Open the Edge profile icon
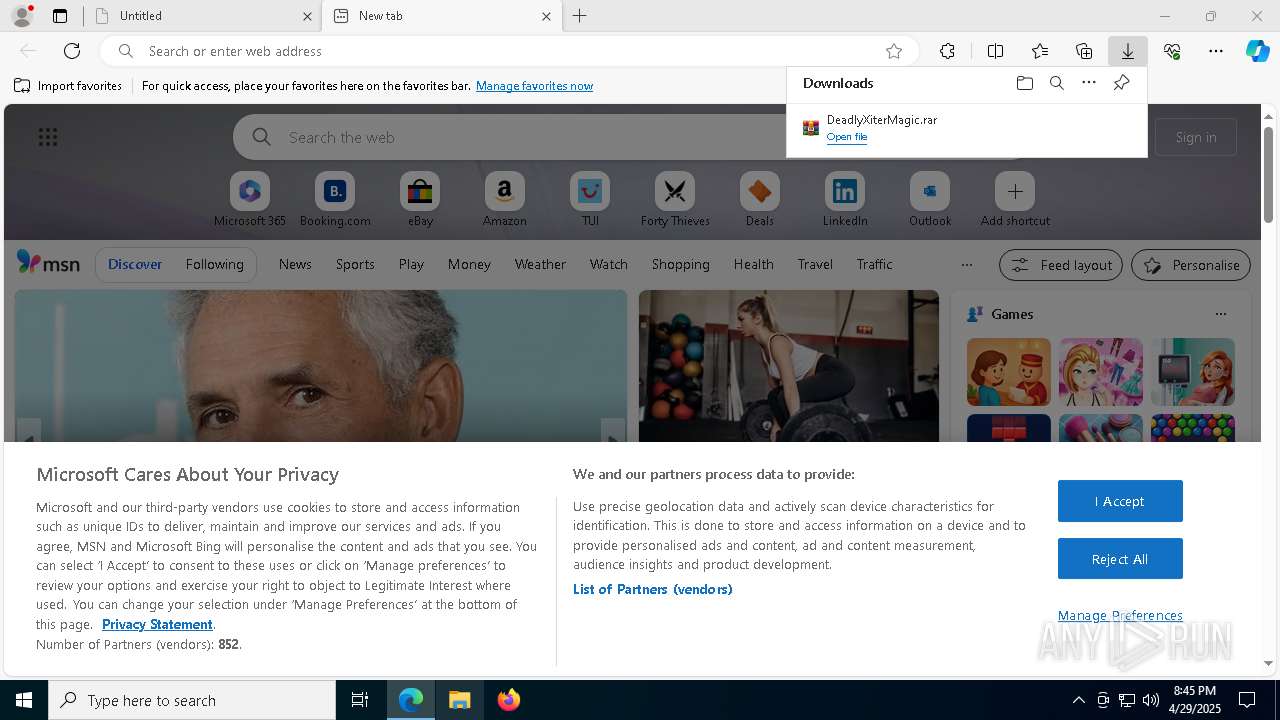 (22, 16)
